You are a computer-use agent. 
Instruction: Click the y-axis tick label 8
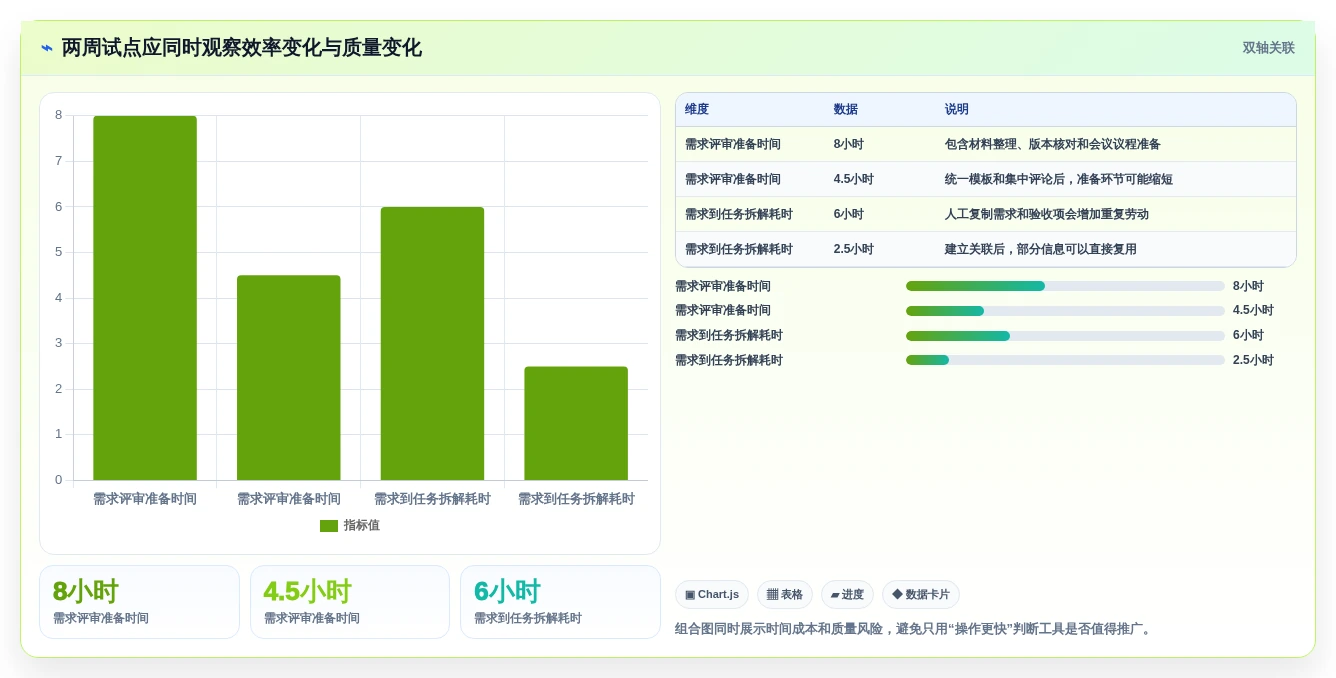click(58, 115)
